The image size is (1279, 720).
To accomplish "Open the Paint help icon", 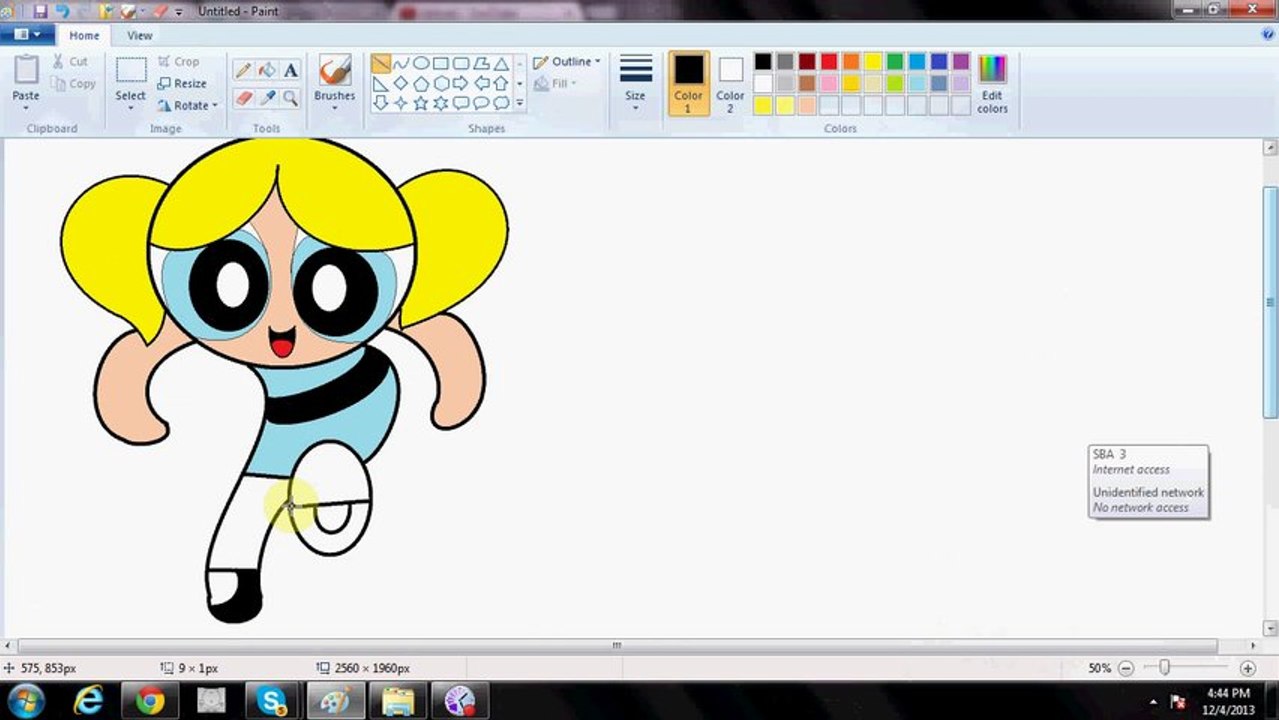I will pos(1268,35).
